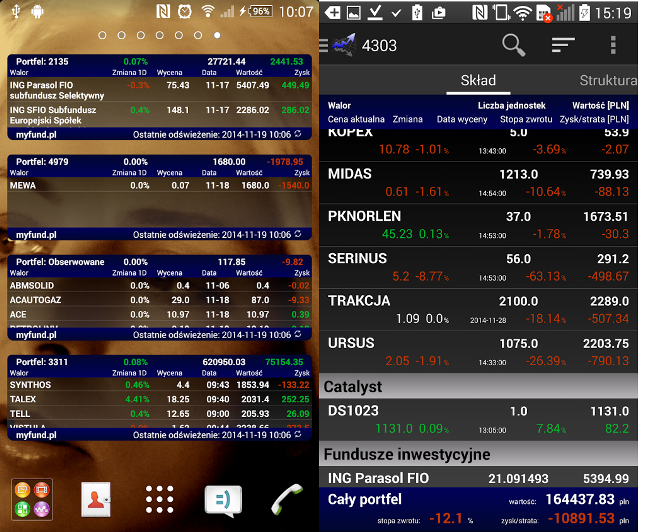Switch to the Struktura tab
The width and height of the screenshot is (645, 532).
click(x=608, y=80)
